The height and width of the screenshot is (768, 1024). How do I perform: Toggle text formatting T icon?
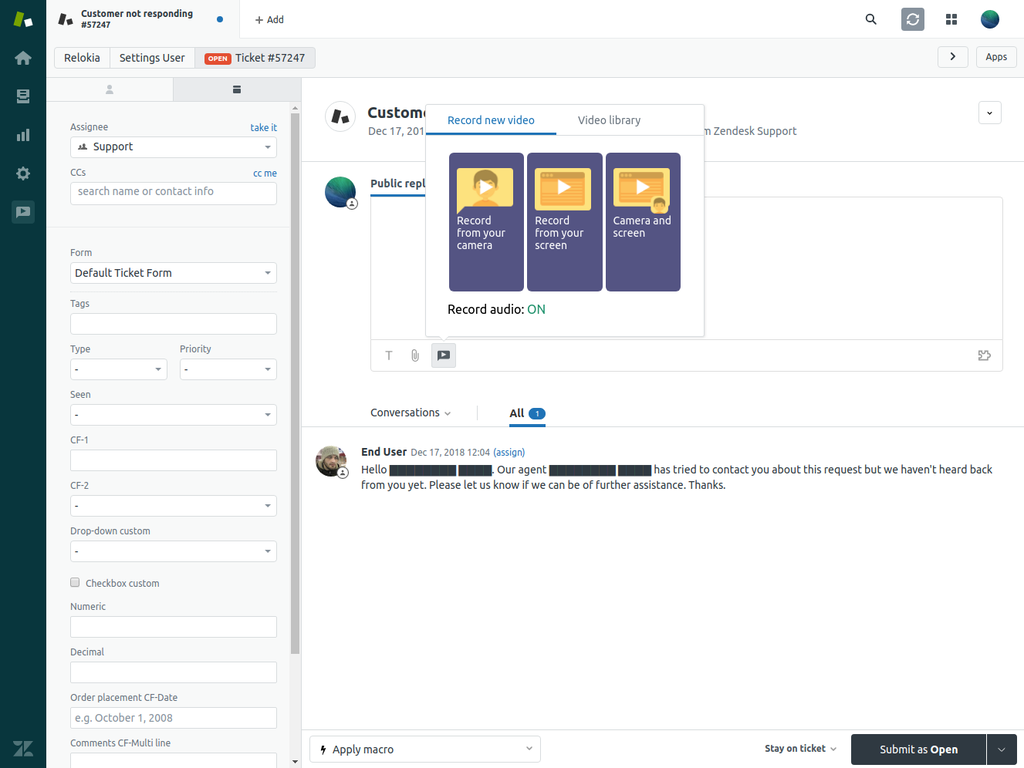click(389, 355)
